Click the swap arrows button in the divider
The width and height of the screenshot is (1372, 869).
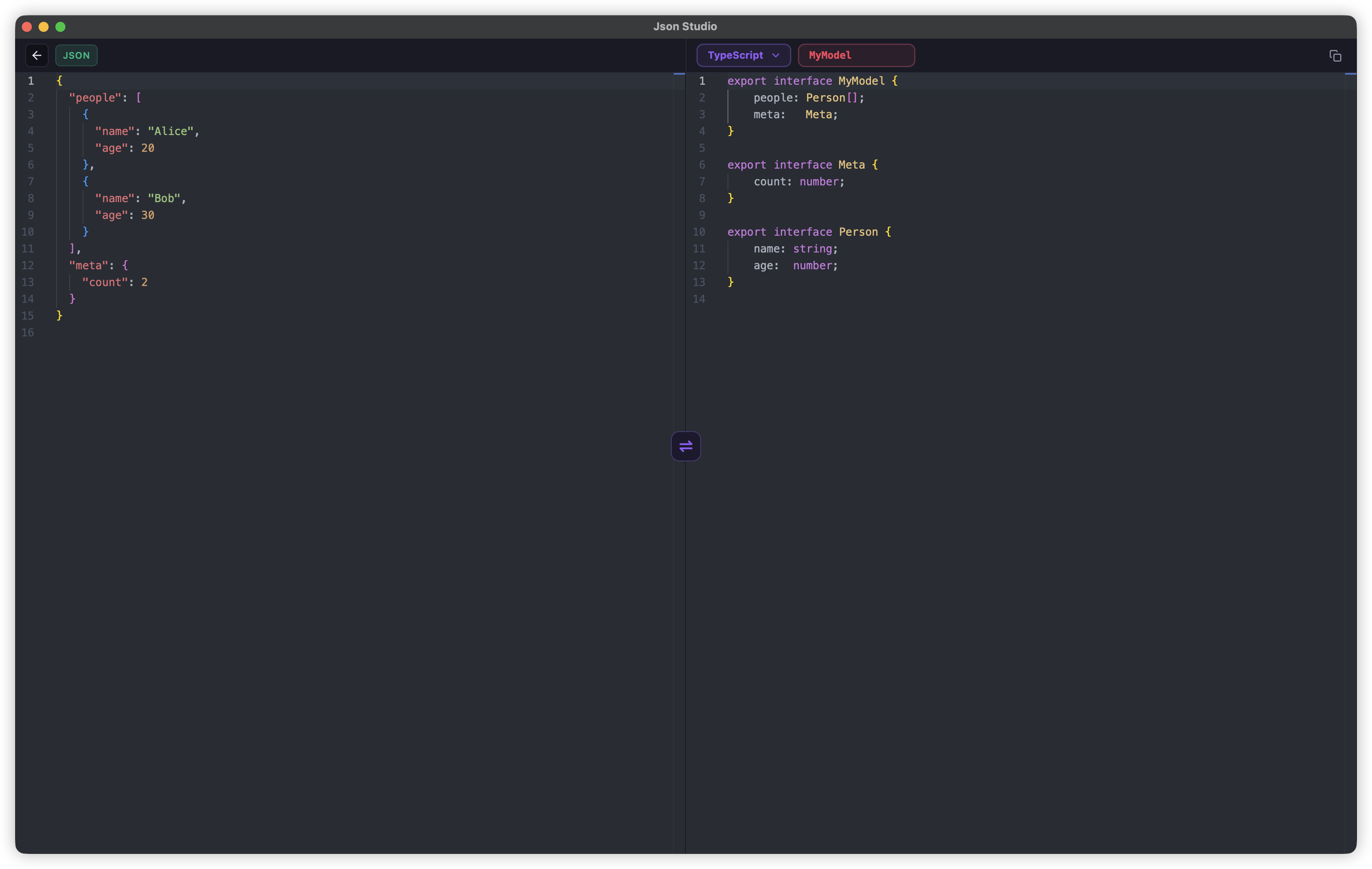(686, 446)
